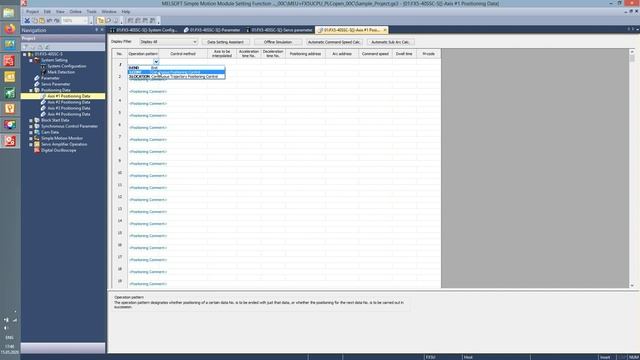Expand the Simple Motion Monitor node
Image resolution: width=640 pixels, height=360 pixels.
coord(31,138)
